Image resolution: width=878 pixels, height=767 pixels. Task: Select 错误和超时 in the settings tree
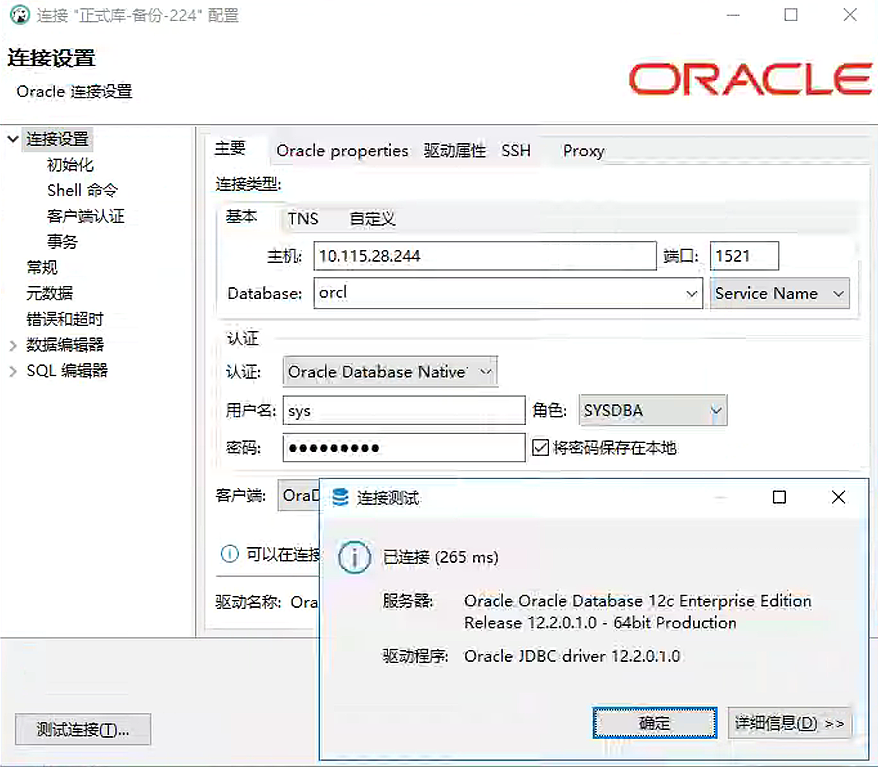(x=65, y=319)
